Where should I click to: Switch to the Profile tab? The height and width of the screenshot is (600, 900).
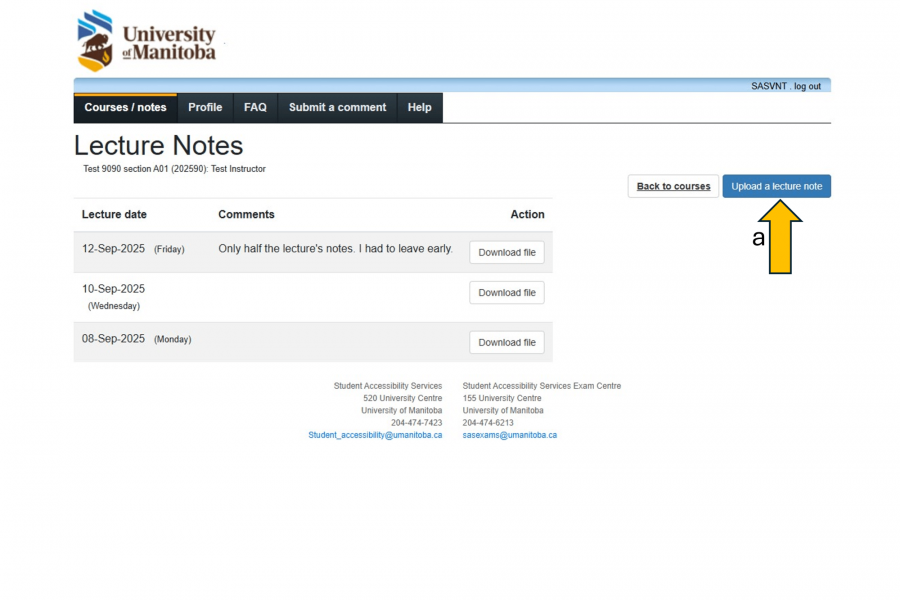(205, 107)
